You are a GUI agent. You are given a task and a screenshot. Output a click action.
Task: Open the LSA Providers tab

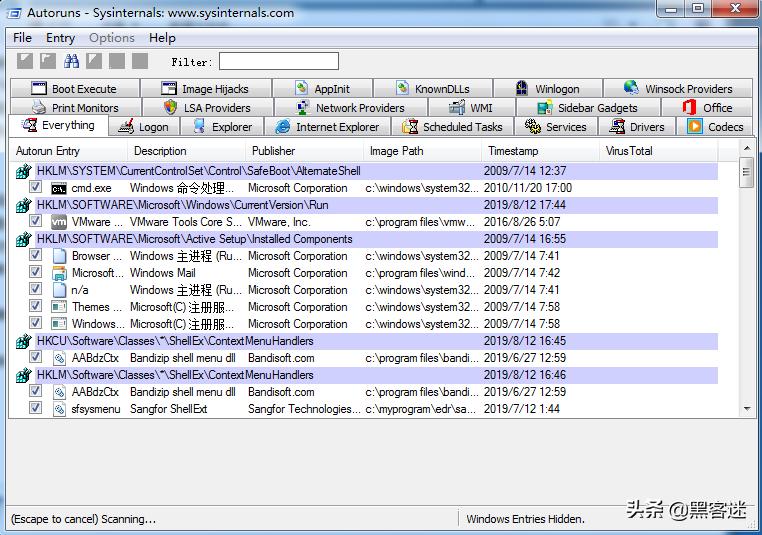pyautogui.click(x=208, y=108)
